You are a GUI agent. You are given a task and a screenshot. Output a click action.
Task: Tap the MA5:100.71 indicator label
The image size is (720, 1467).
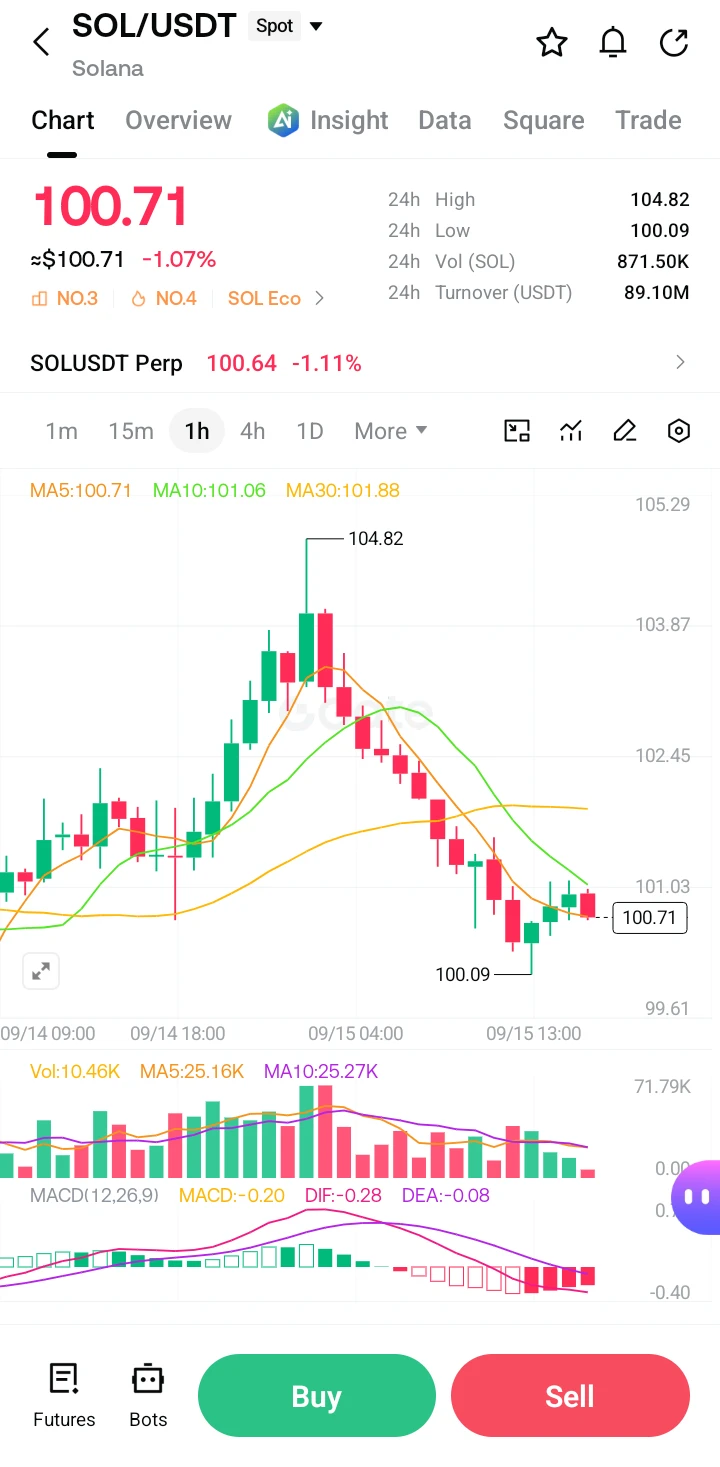click(x=81, y=490)
